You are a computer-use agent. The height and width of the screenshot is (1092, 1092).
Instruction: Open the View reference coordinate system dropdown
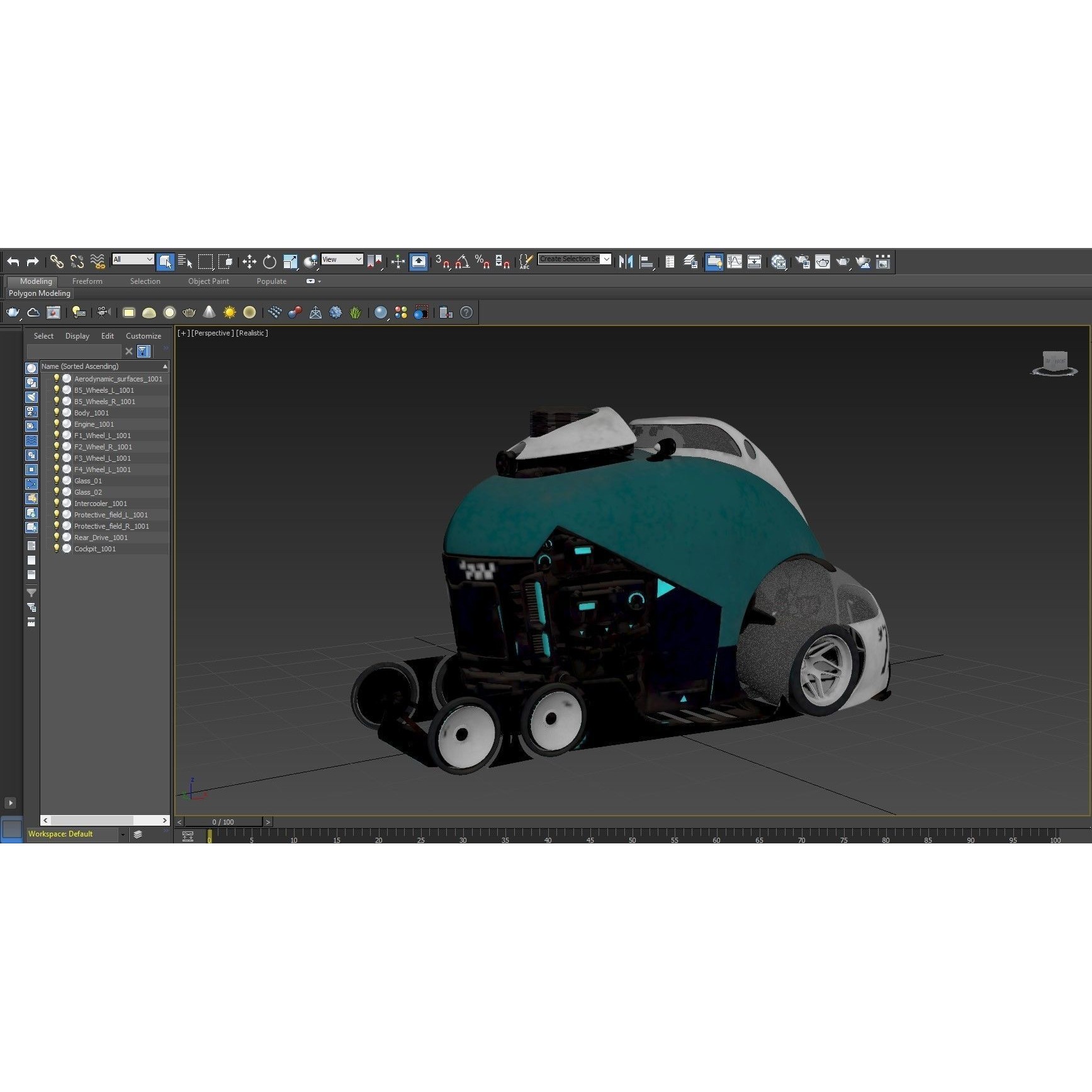point(342,259)
